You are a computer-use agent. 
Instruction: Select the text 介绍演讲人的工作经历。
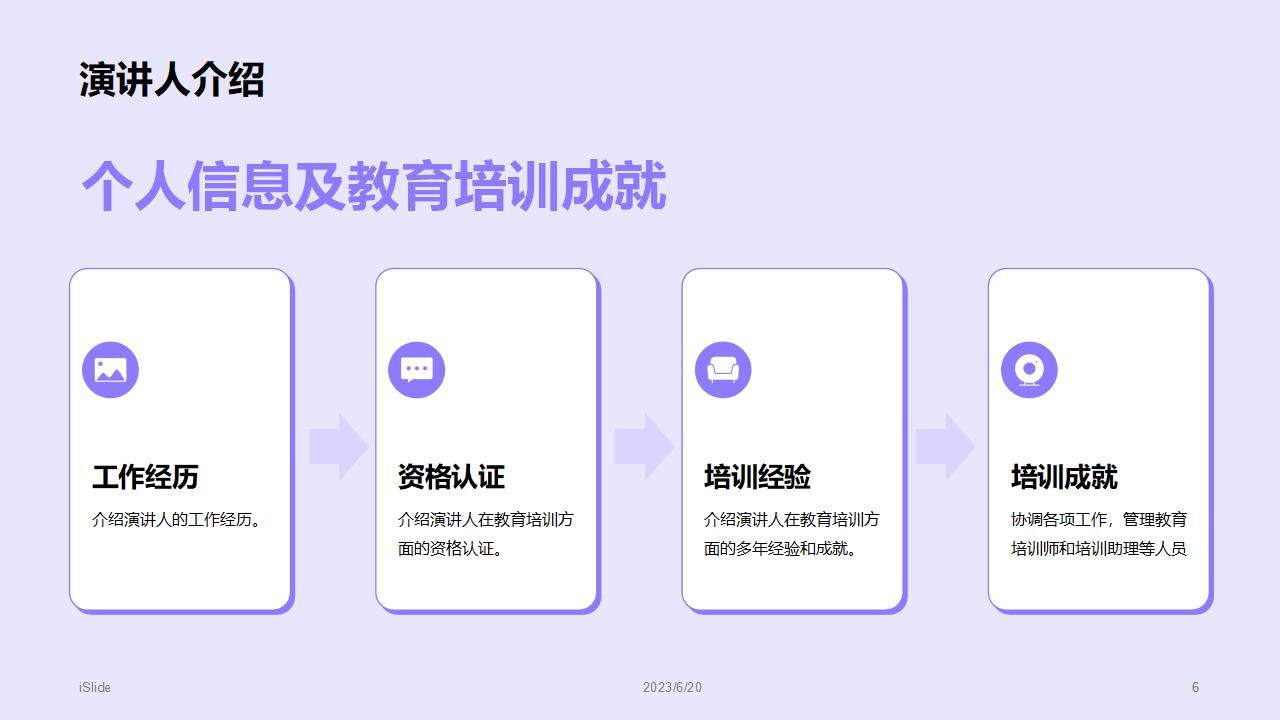click(179, 520)
